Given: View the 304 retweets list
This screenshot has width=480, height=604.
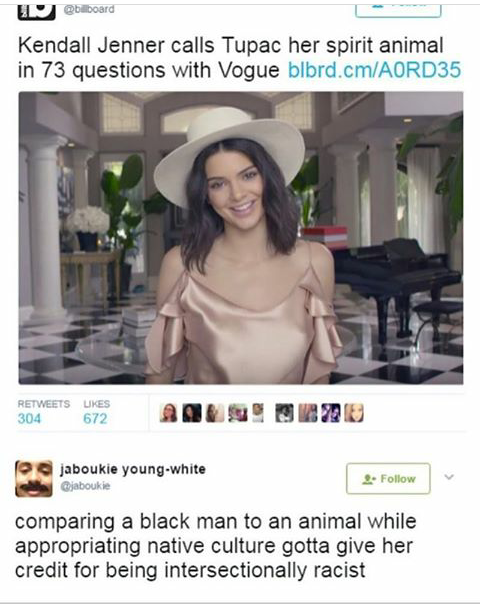Looking at the screenshot, I should (x=44, y=412).
